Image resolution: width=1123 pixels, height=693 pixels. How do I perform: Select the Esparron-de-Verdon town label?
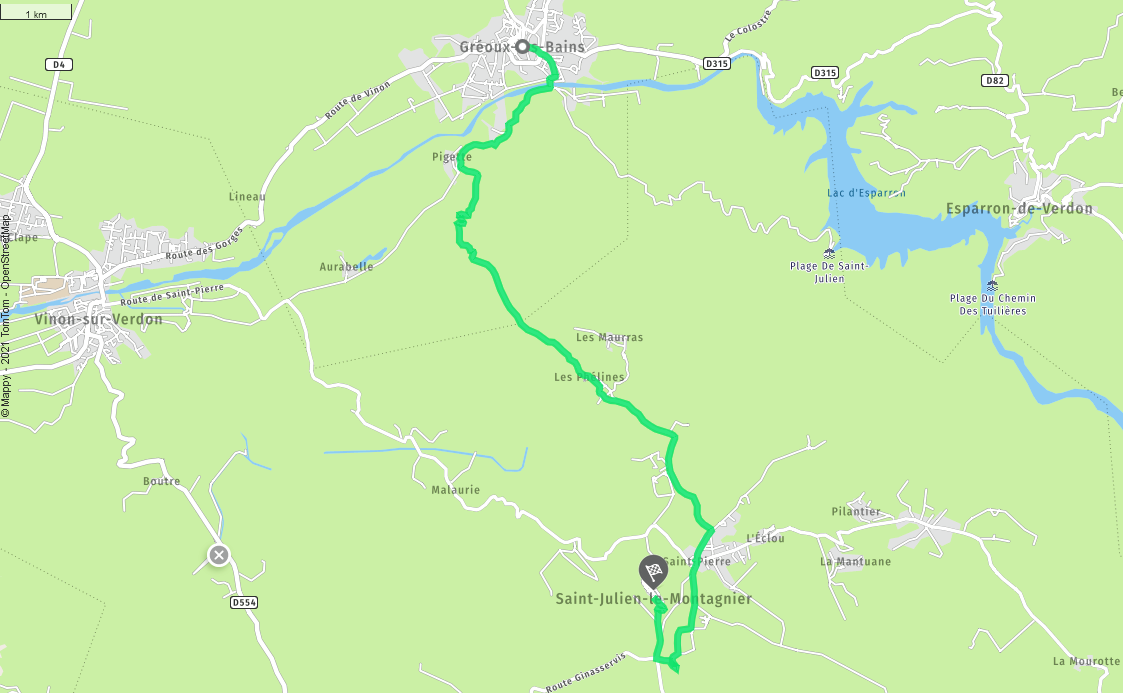[x=1019, y=209]
